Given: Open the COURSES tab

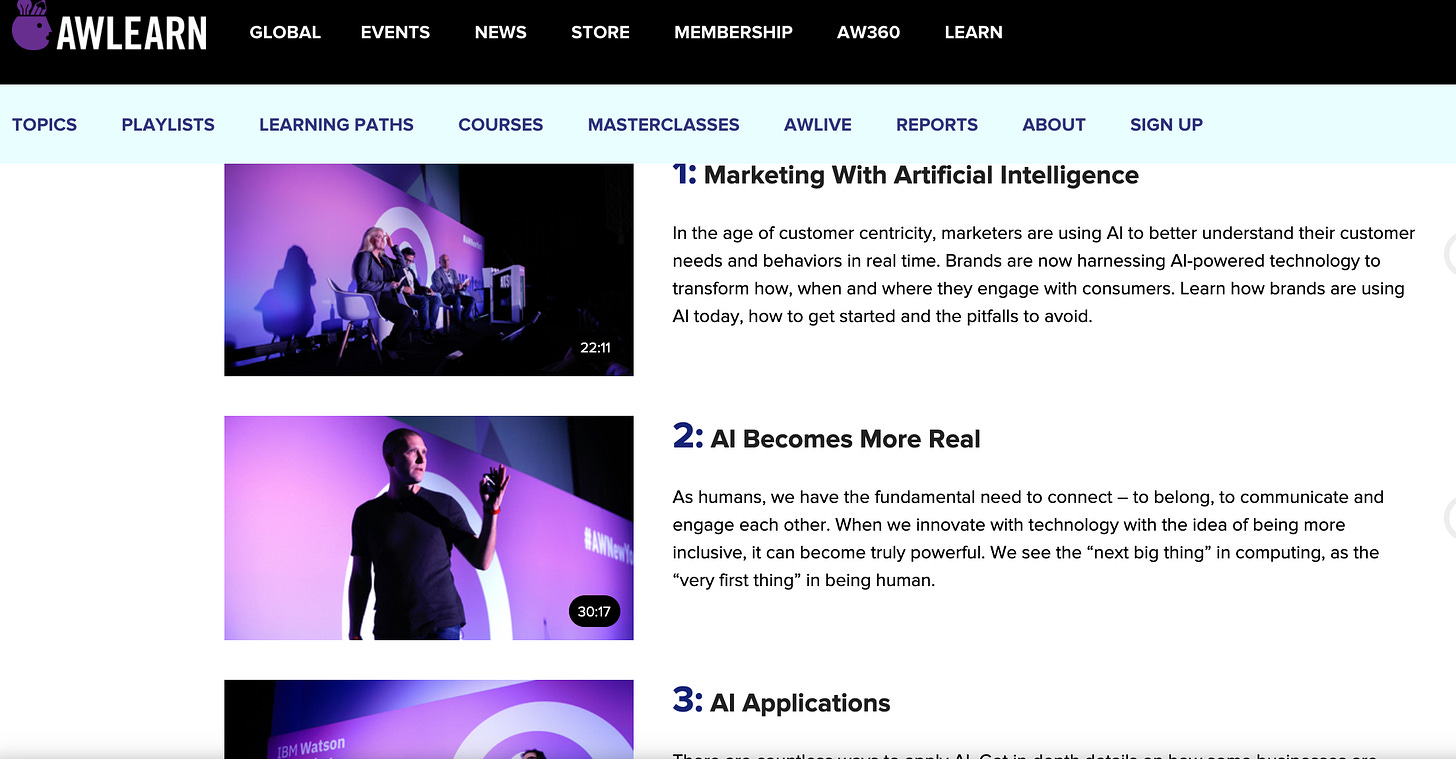Looking at the screenshot, I should [x=500, y=125].
